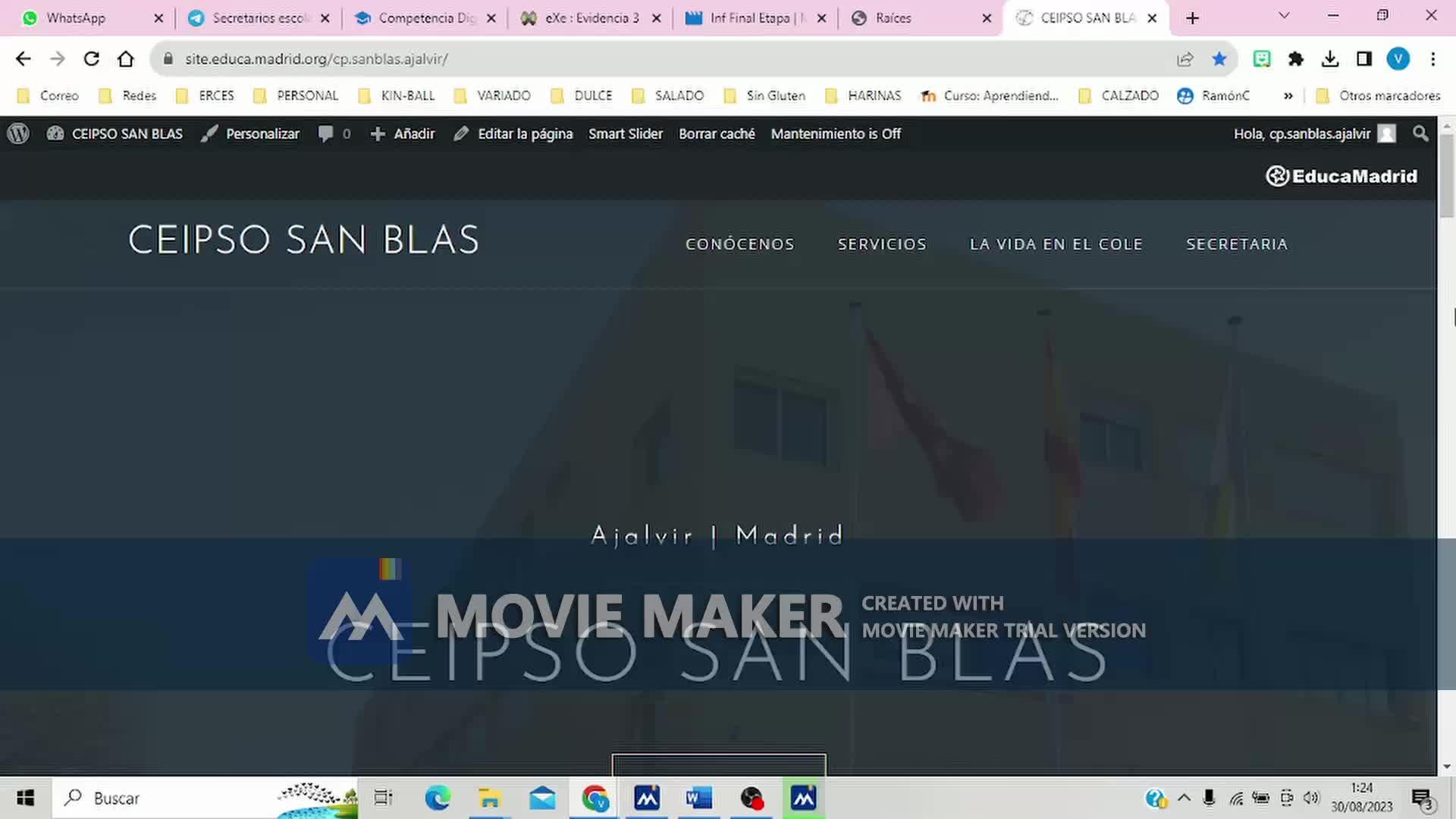Open the side panel toggle icon
This screenshot has height=819, width=1456.
(1364, 59)
